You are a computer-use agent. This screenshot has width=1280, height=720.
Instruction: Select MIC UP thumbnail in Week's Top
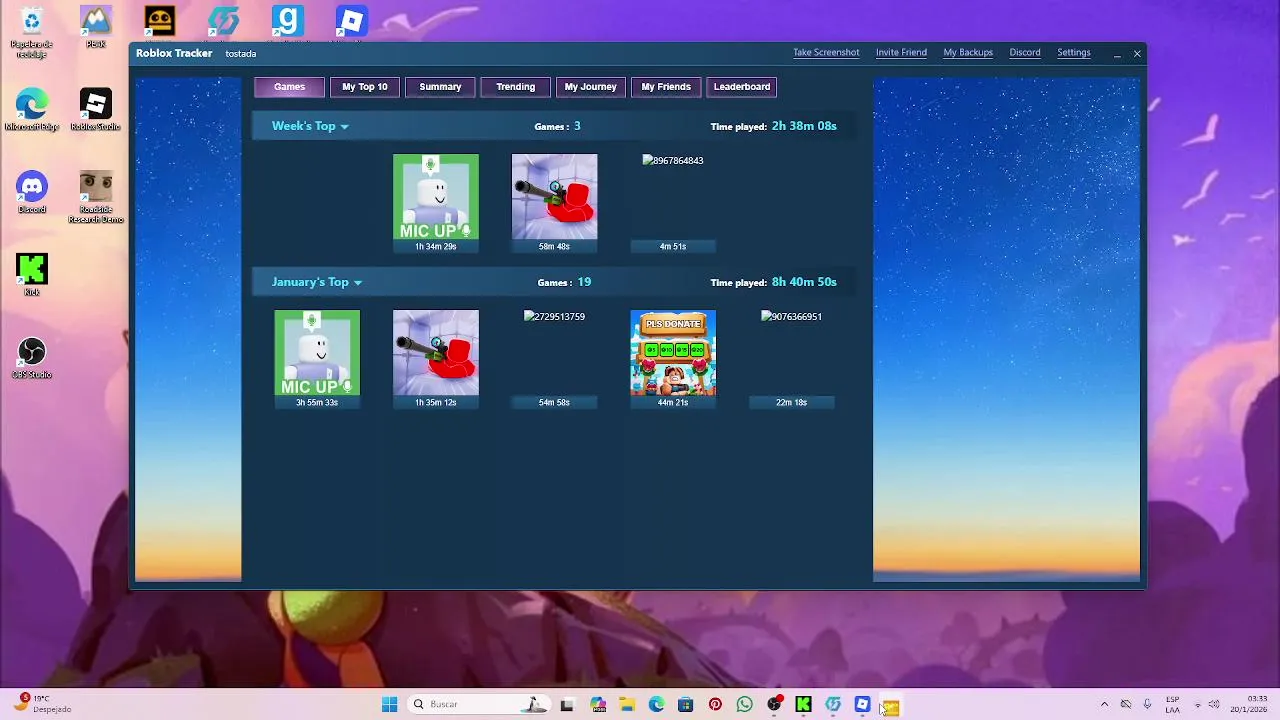(436, 197)
